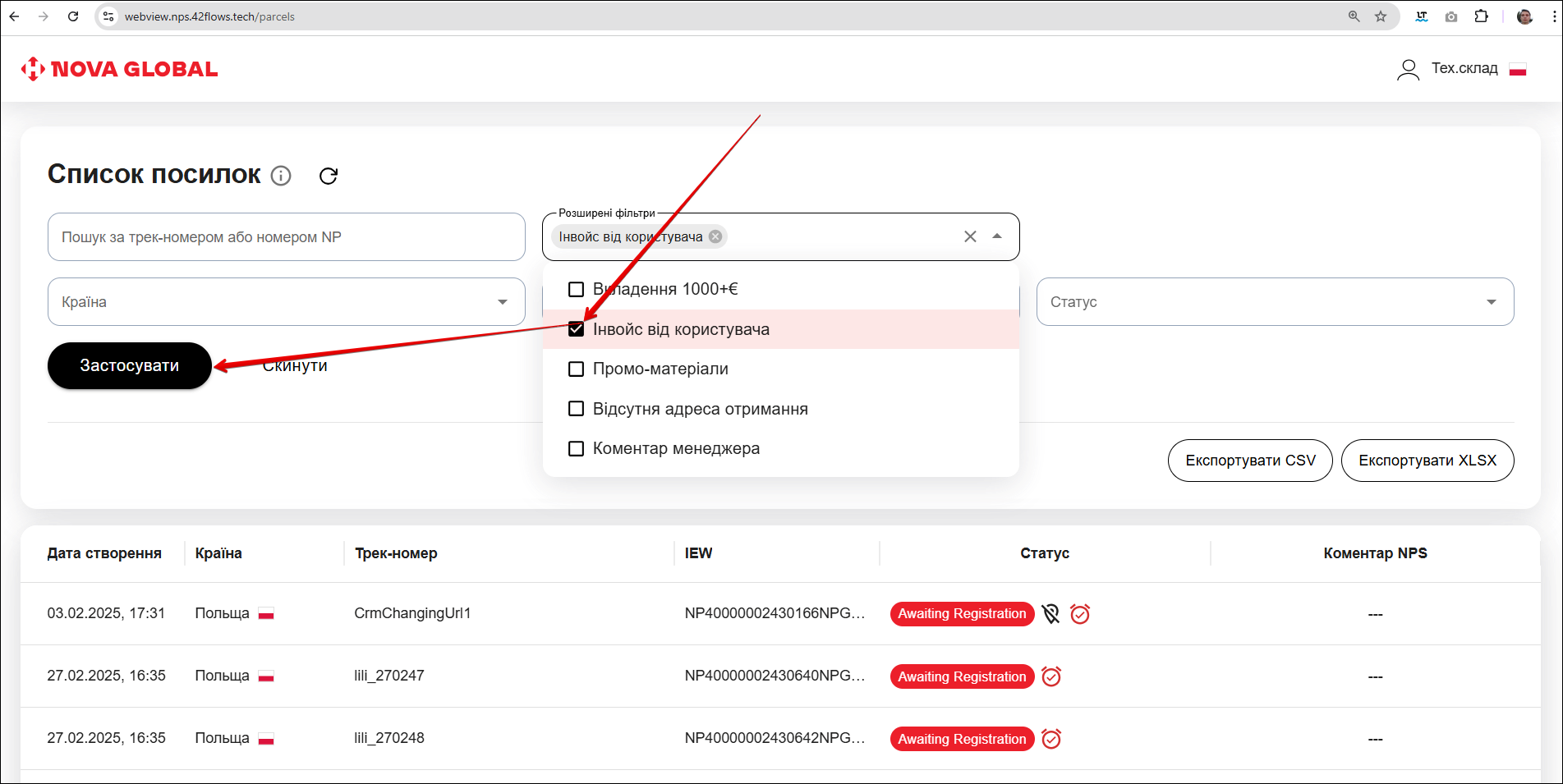Click the refresh parcel list icon
1563x784 pixels.
tap(329, 176)
